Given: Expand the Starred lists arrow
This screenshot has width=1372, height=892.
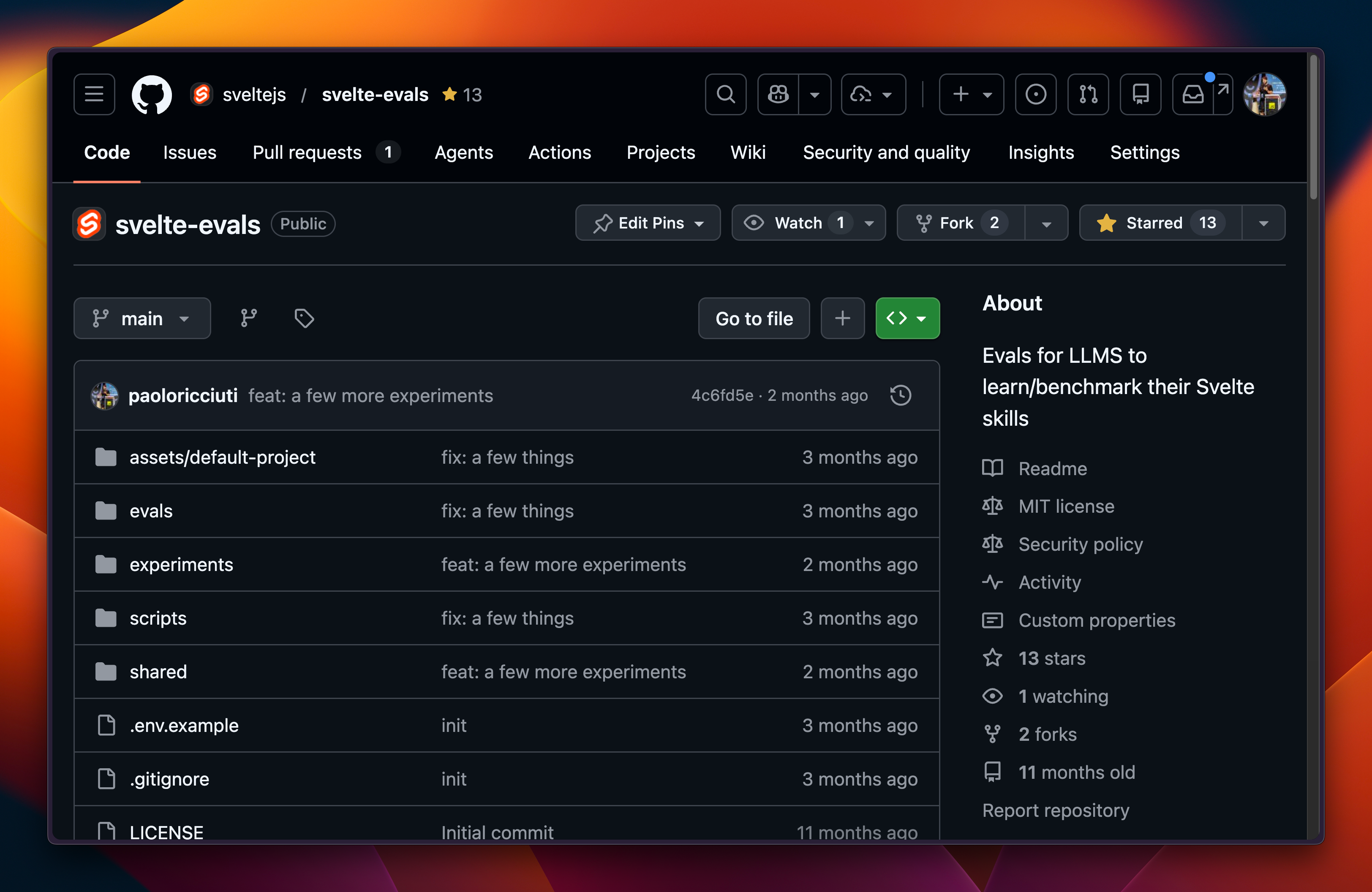Looking at the screenshot, I should click(1263, 223).
